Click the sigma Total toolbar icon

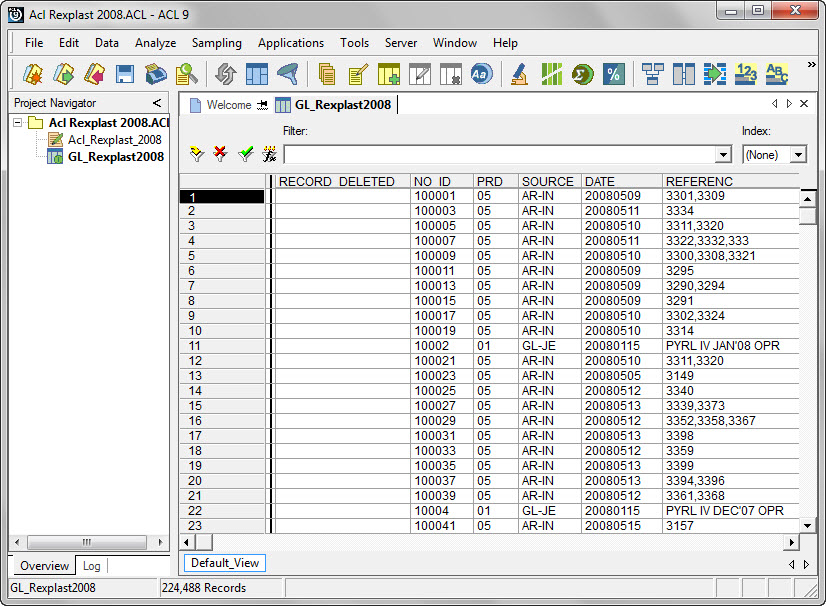coord(582,74)
